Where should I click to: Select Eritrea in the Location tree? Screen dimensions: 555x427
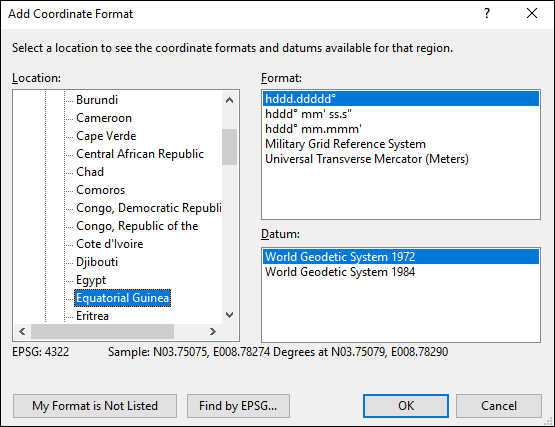coord(92,316)
